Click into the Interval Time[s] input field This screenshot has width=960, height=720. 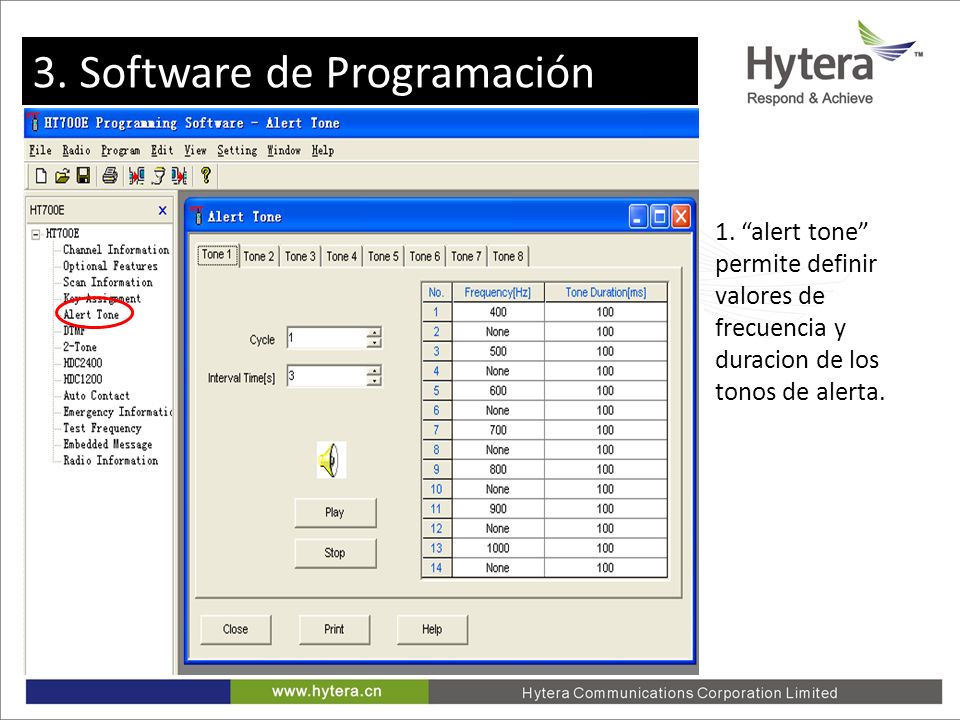[x=327, y=376]
